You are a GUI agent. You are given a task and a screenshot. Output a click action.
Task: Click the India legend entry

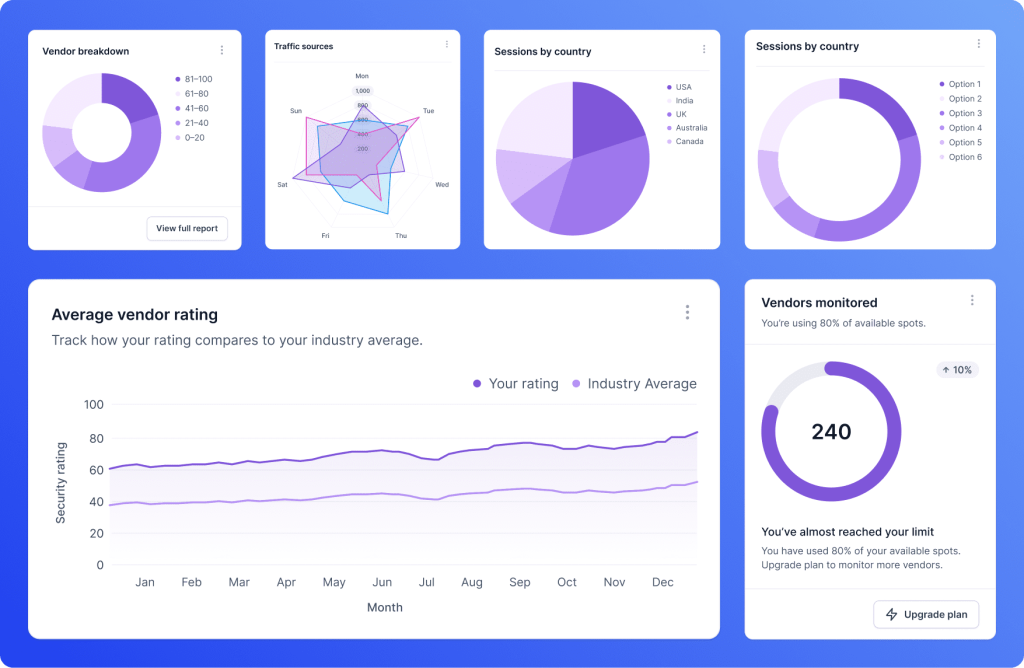(683, 101)
